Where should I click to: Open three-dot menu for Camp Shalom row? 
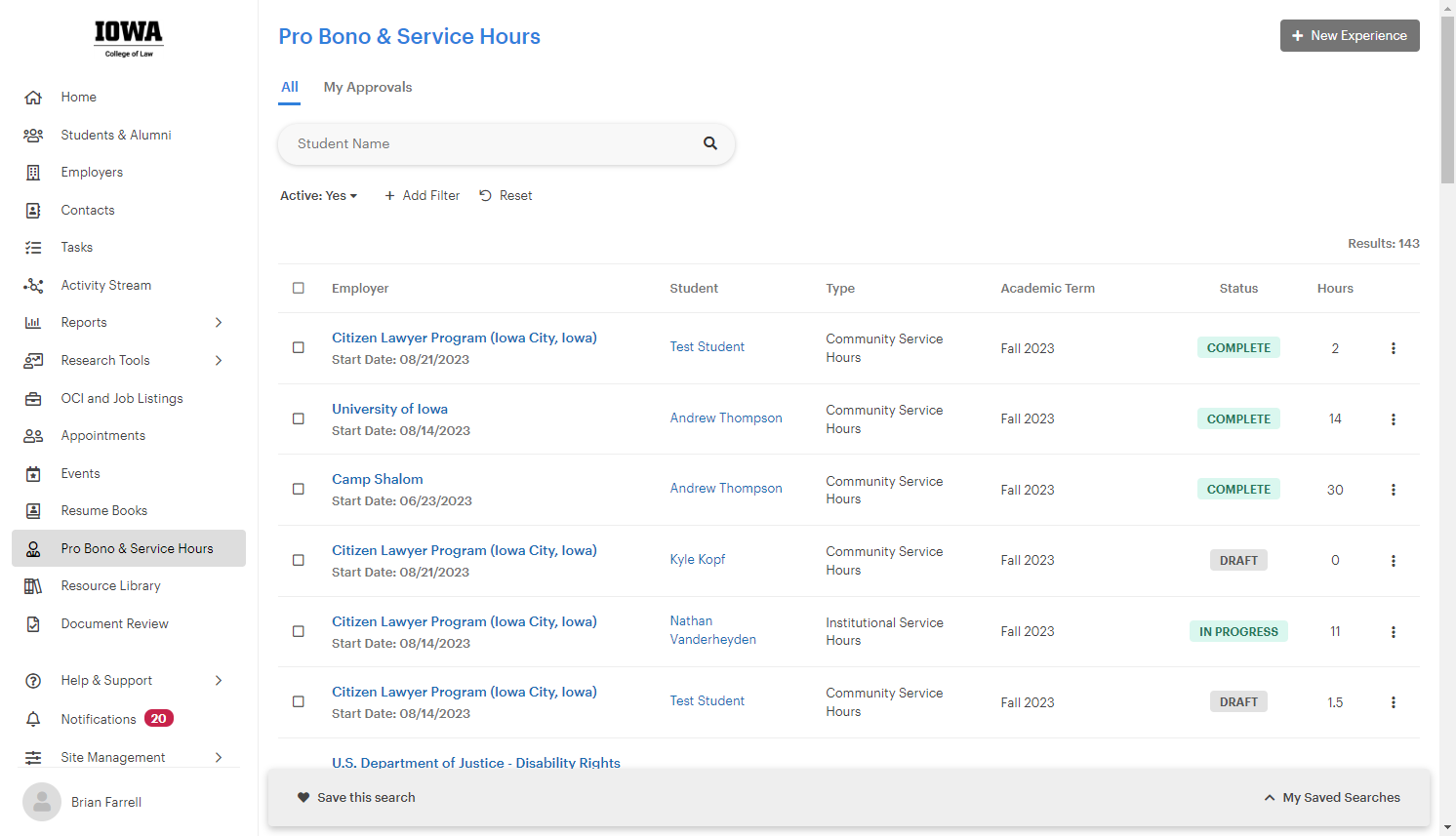(x=1394, y=490)
